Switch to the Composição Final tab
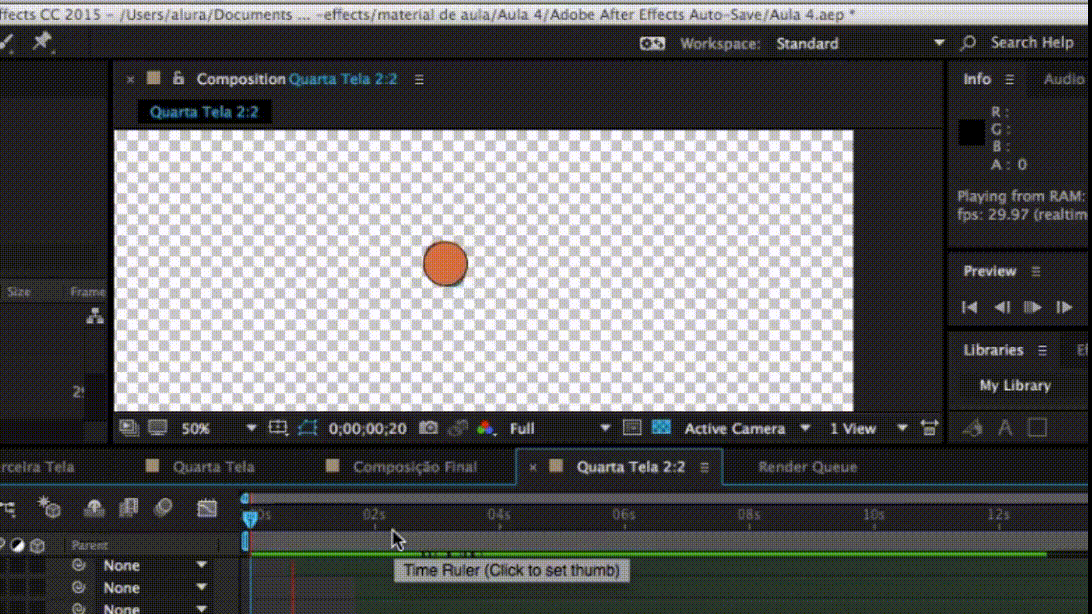Viewport: 1092px width, 614px height. [x=415, y=467]
